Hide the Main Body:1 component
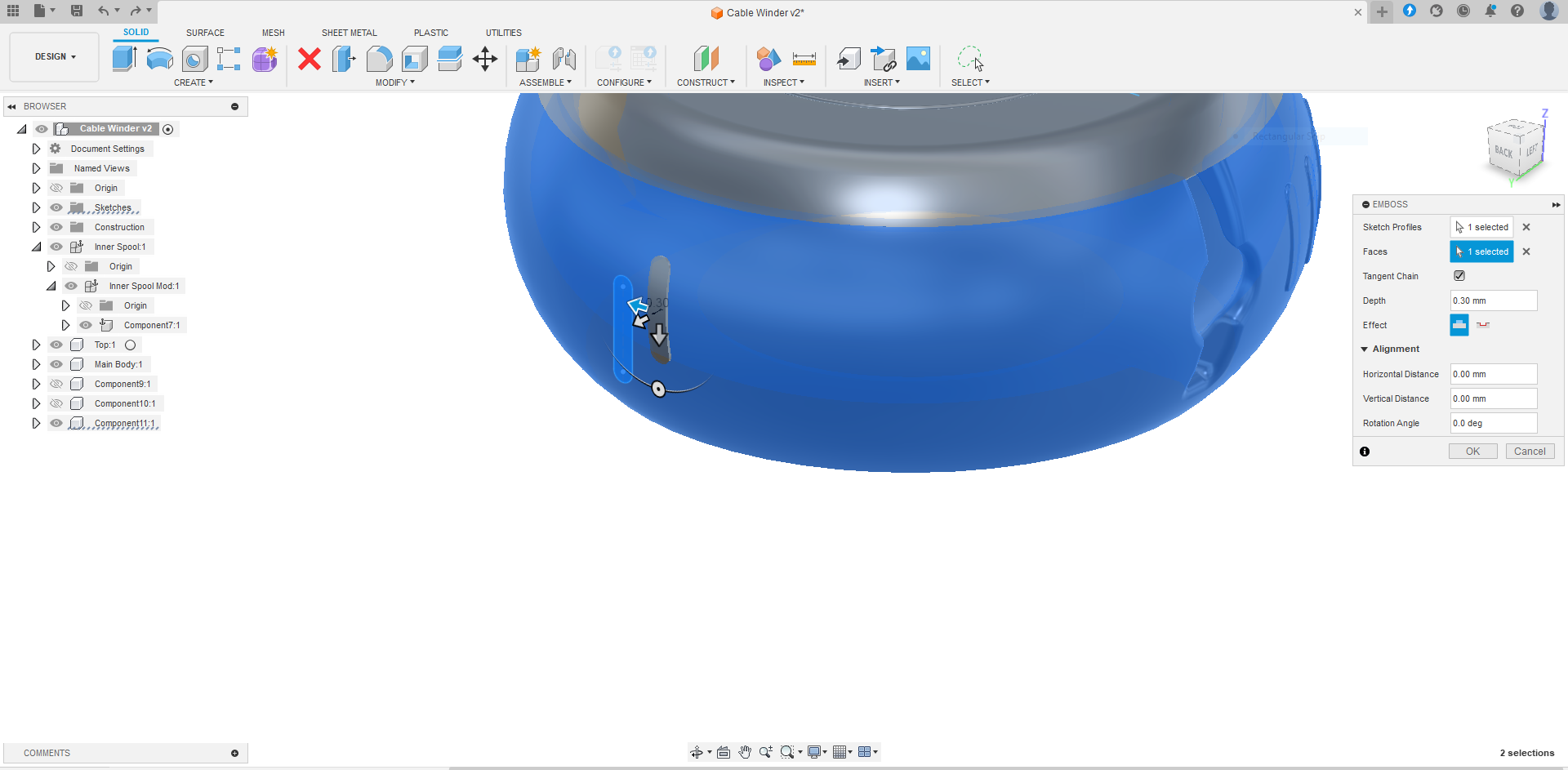 coord(56,364)
